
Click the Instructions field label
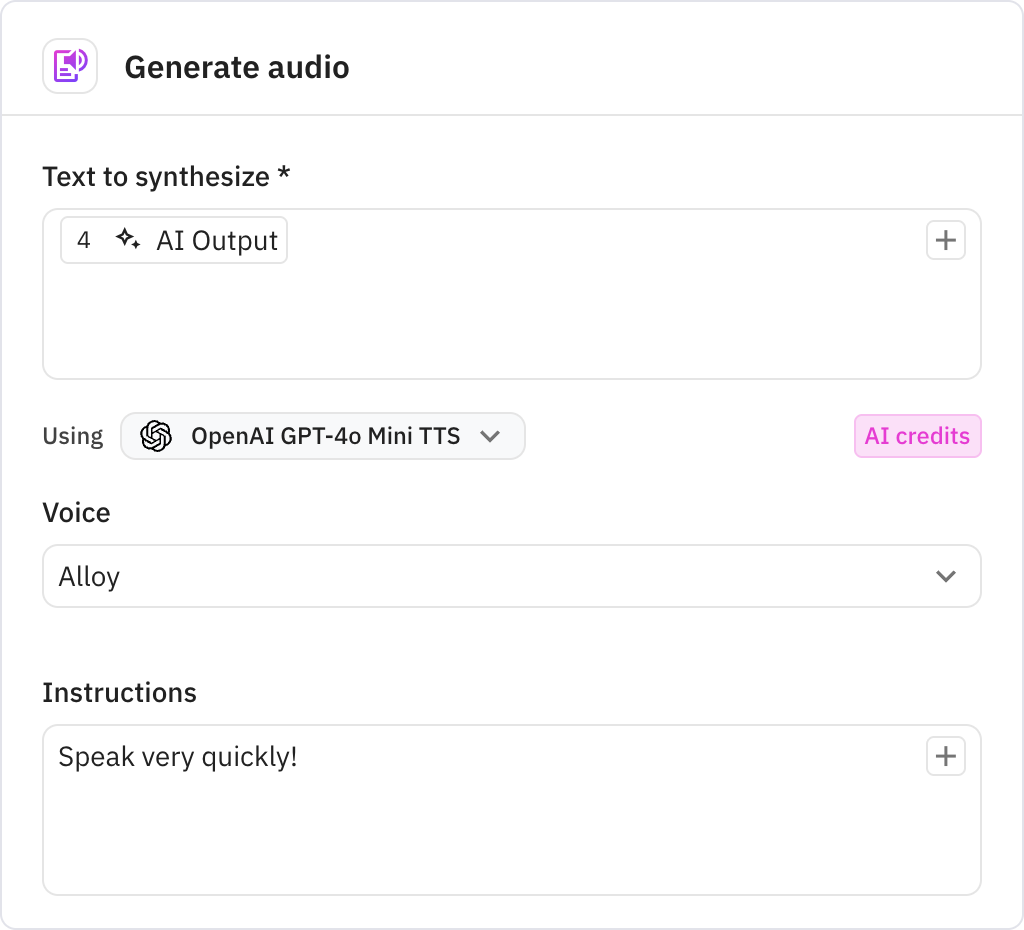pos(119,693)
